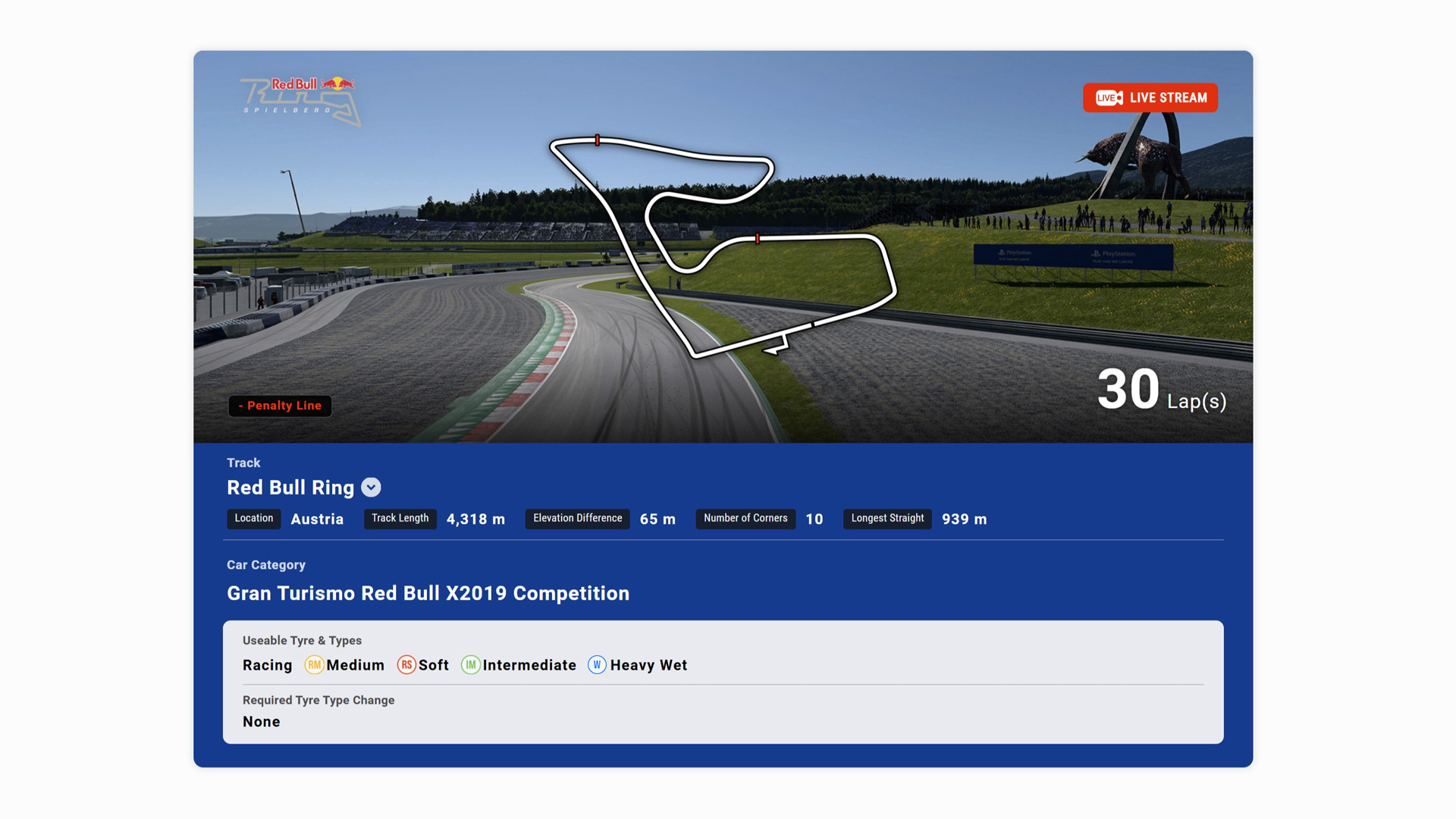Click the Racing Medium RM tyre icon
Screen dimensions: 1456x819
click(x=314, y=665)
